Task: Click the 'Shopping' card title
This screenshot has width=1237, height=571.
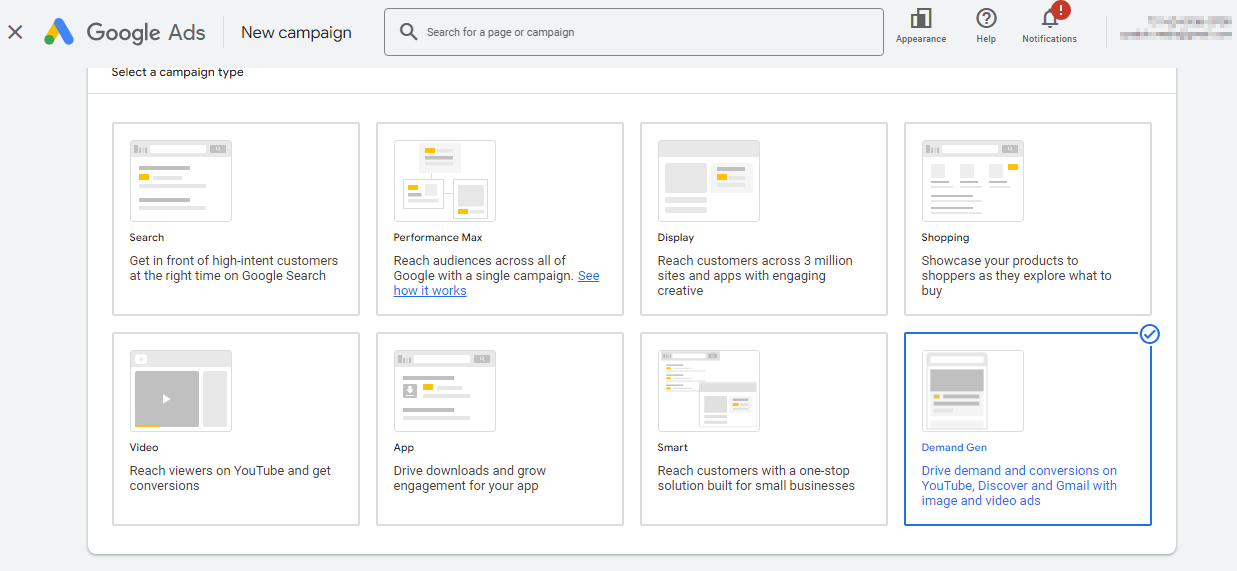Action: coord(946,238)
